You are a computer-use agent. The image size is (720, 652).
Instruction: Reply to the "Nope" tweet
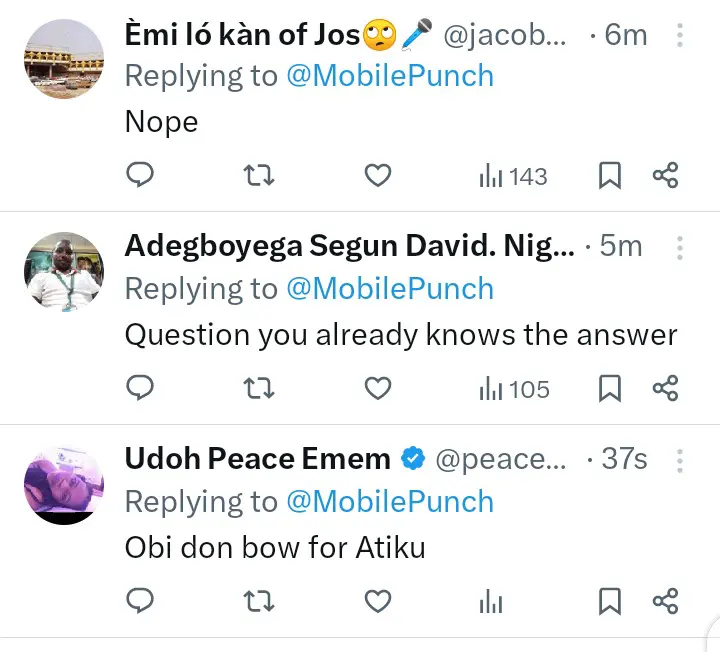[x=141, y=176]
